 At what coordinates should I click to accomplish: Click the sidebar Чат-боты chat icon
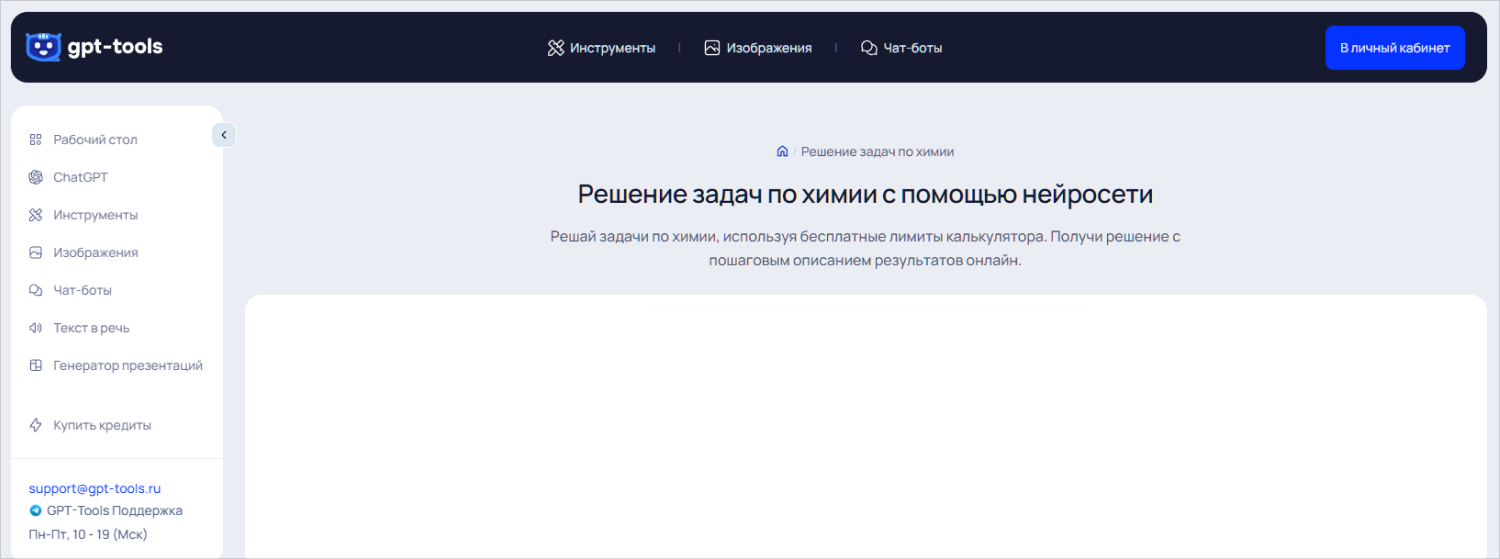(36, 290)
